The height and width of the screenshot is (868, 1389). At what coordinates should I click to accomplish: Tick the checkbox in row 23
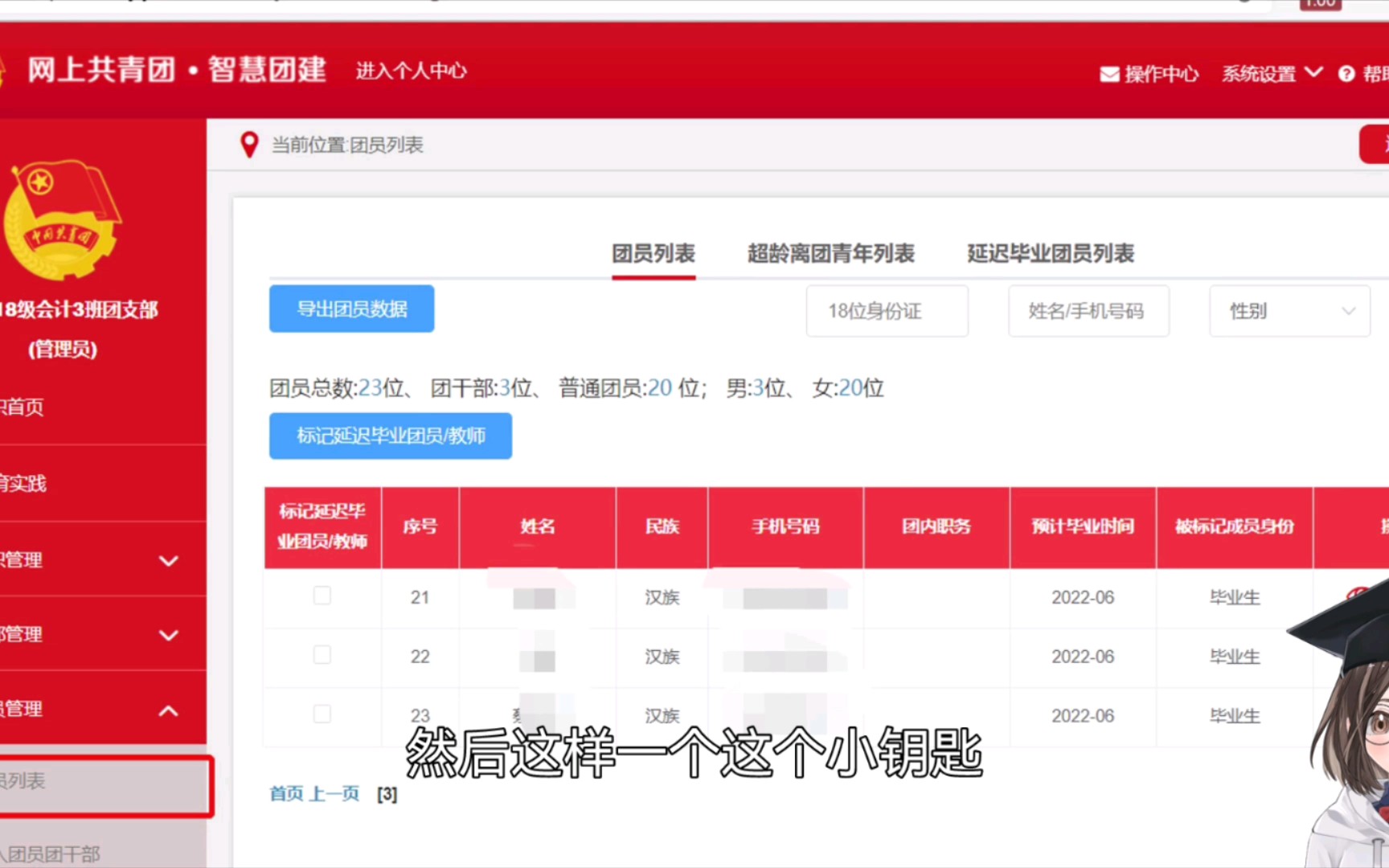click(322, 714)
